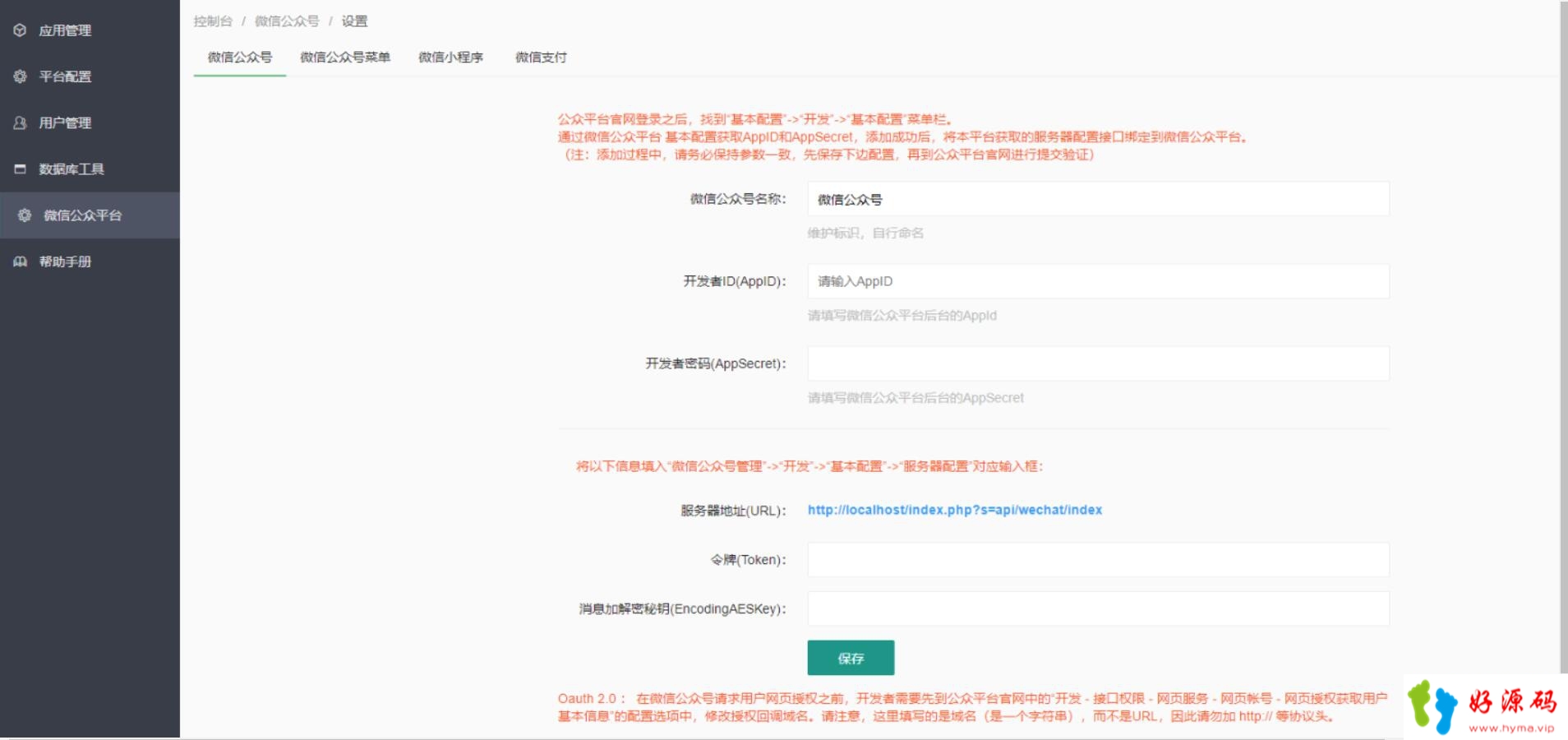Switch to 微信支付 tab
The image size is (1568, 740).
(x=541, y=58)
